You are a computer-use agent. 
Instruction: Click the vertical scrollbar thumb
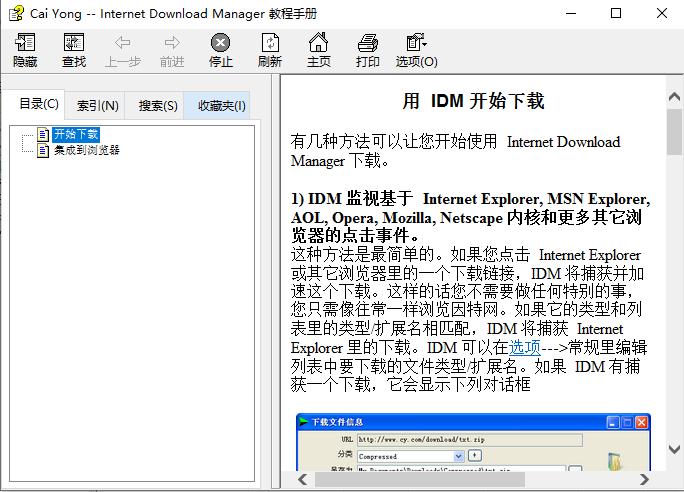pyautogui.click(x=674, y=132)
